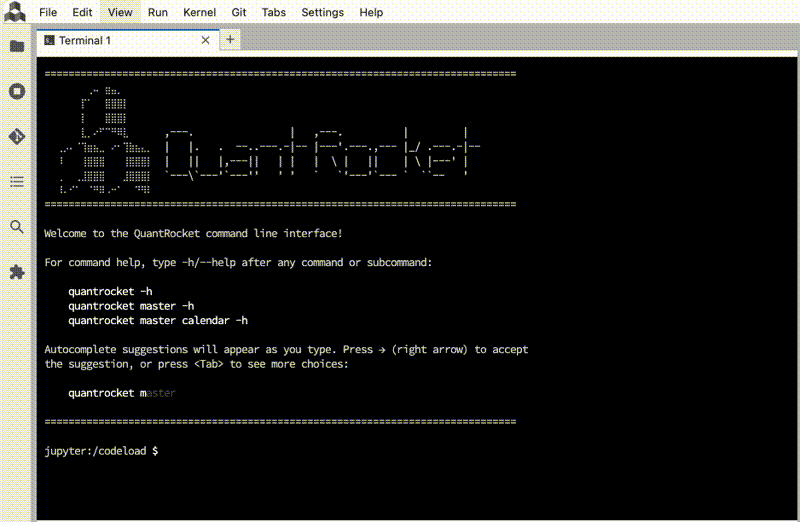
Task: Open the Help menu
Action: (371, 12)
